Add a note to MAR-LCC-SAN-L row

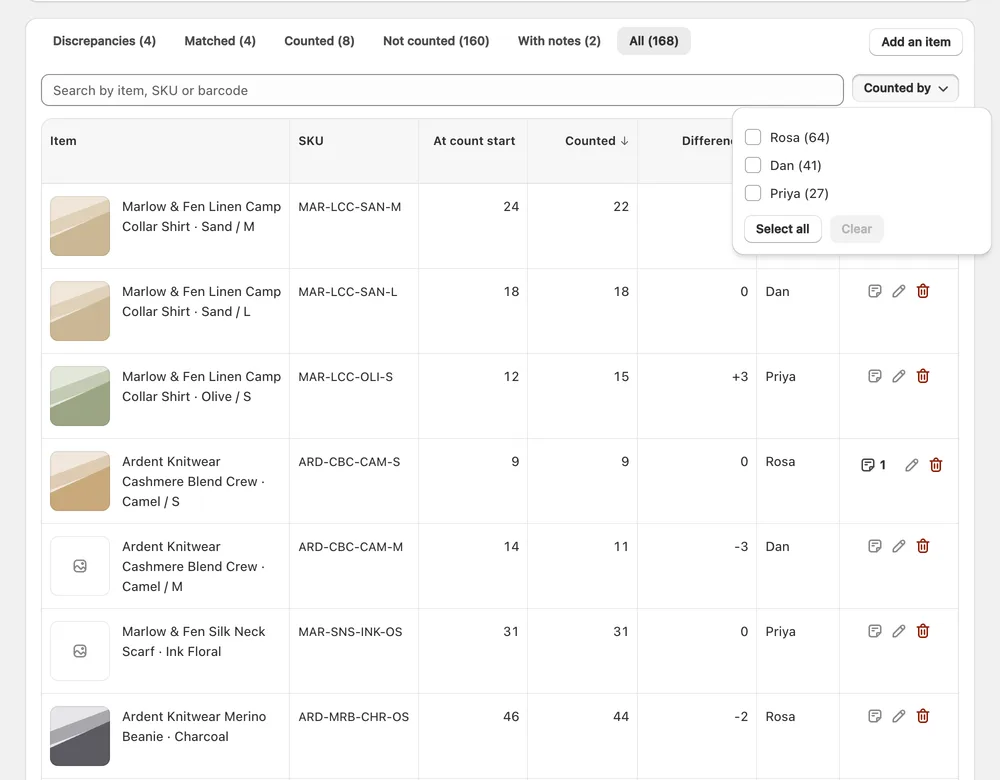click(874, 291)
